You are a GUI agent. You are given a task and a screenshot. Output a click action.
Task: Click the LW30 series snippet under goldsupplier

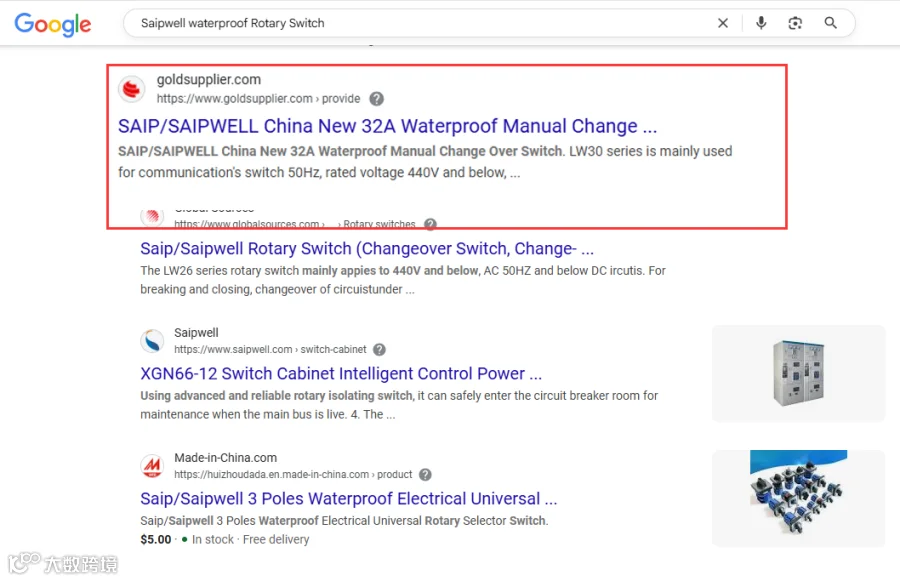[425, 162]
